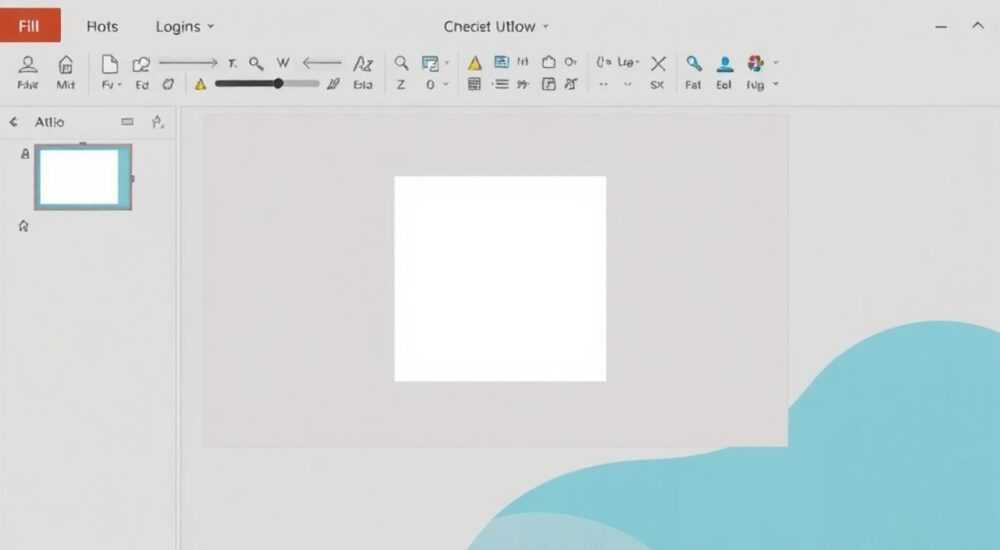Screen dimensions: 1000x550
Task: Click the colorful pinwheel icon
Action: (x=756, y=63)
